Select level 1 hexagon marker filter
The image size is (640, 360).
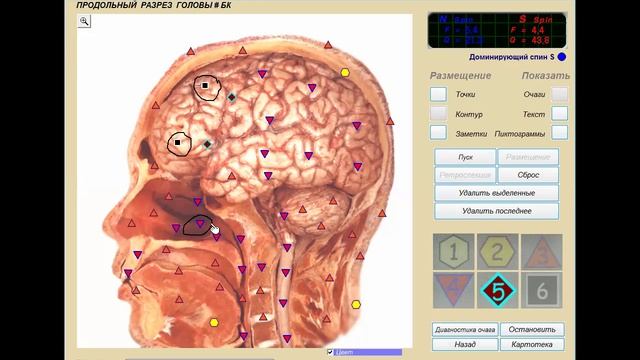coord(453,252)
